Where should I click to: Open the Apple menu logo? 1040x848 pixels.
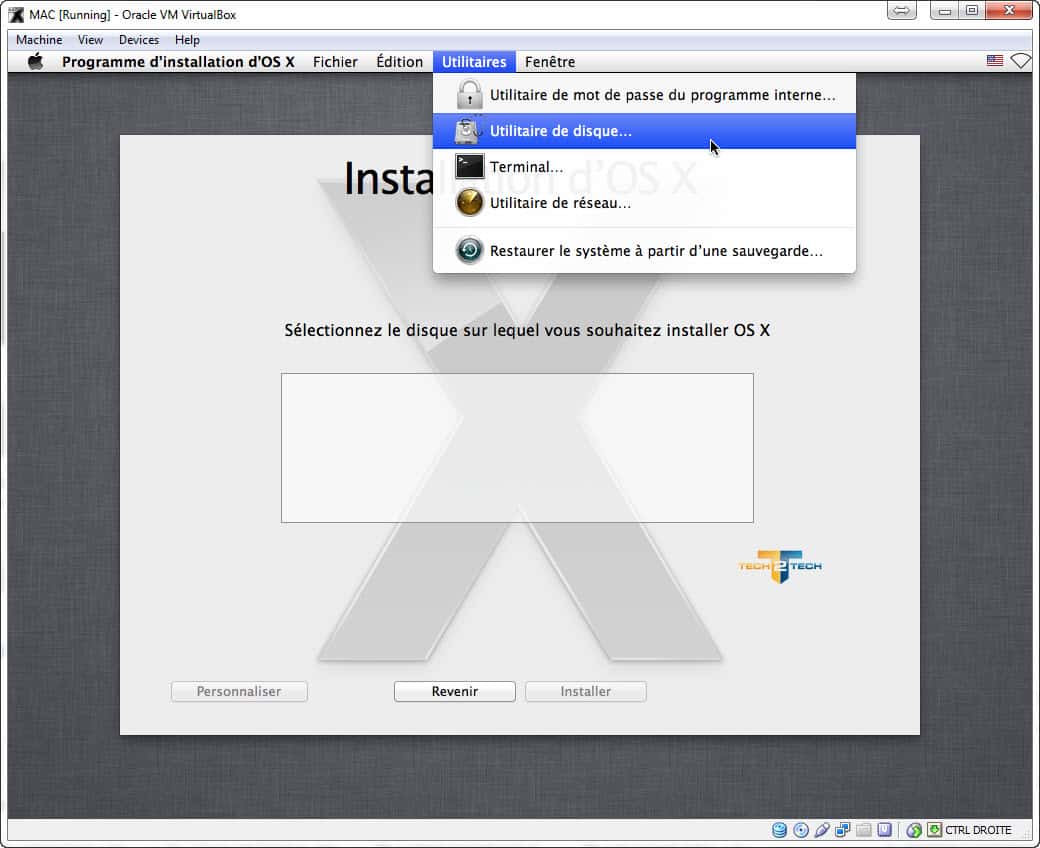click(35, 62)
